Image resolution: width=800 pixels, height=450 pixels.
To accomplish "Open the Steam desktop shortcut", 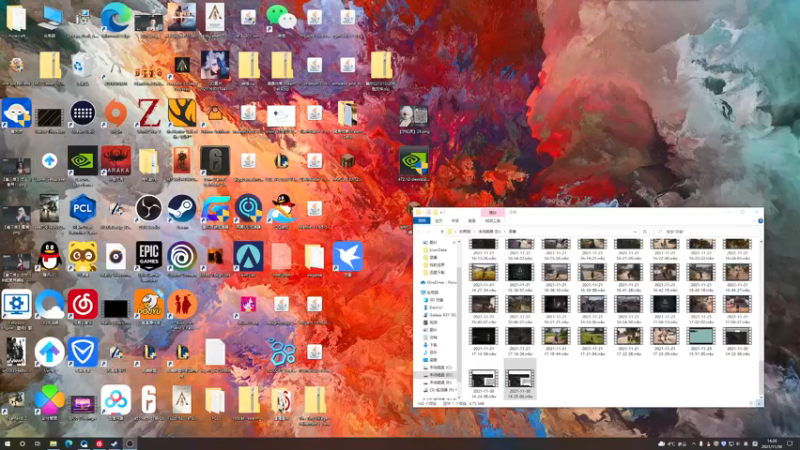I will [x=182, y=208].
